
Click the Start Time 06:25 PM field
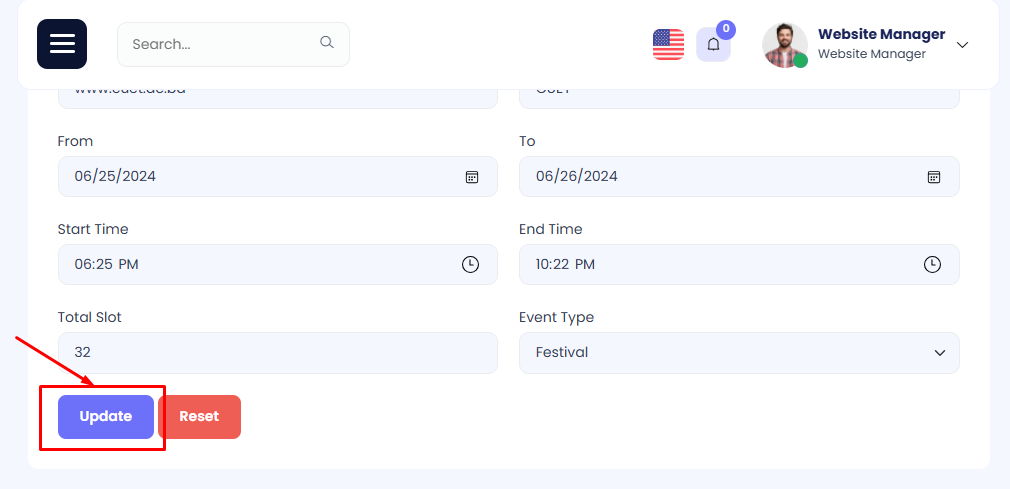click(250, 265)
